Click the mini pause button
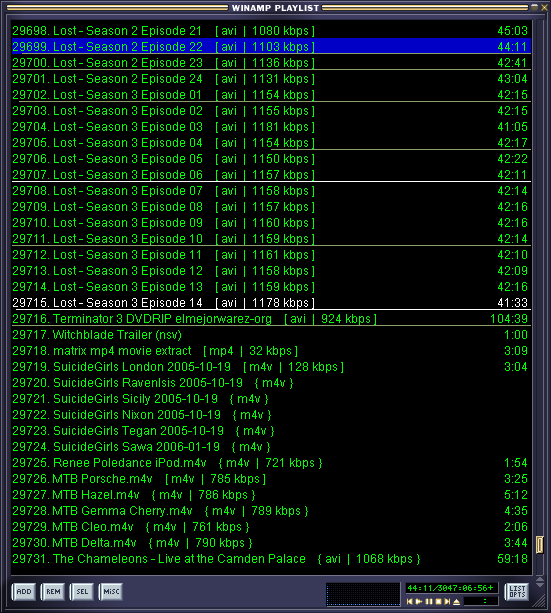This screenshot has height=613, width=551. (x=429, y=601)
